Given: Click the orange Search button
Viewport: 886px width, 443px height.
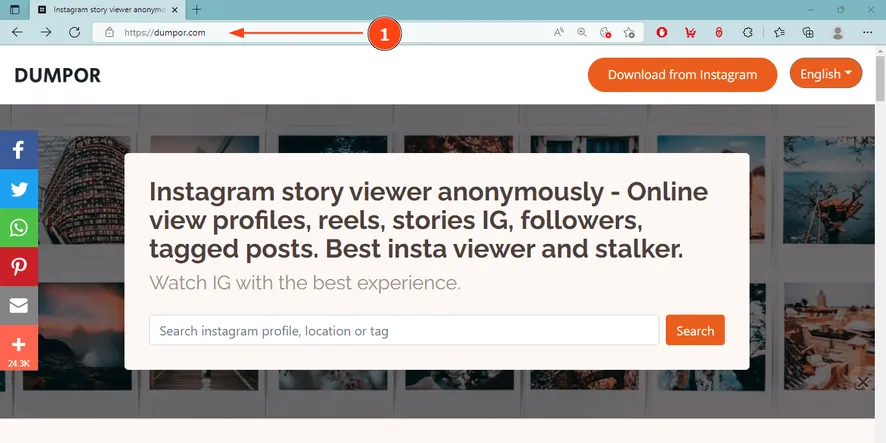Looking at the screenshot, I should click(695, 330).
